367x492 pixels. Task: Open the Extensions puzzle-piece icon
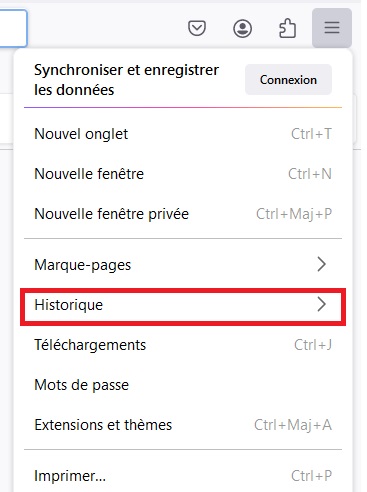(287, 28)
